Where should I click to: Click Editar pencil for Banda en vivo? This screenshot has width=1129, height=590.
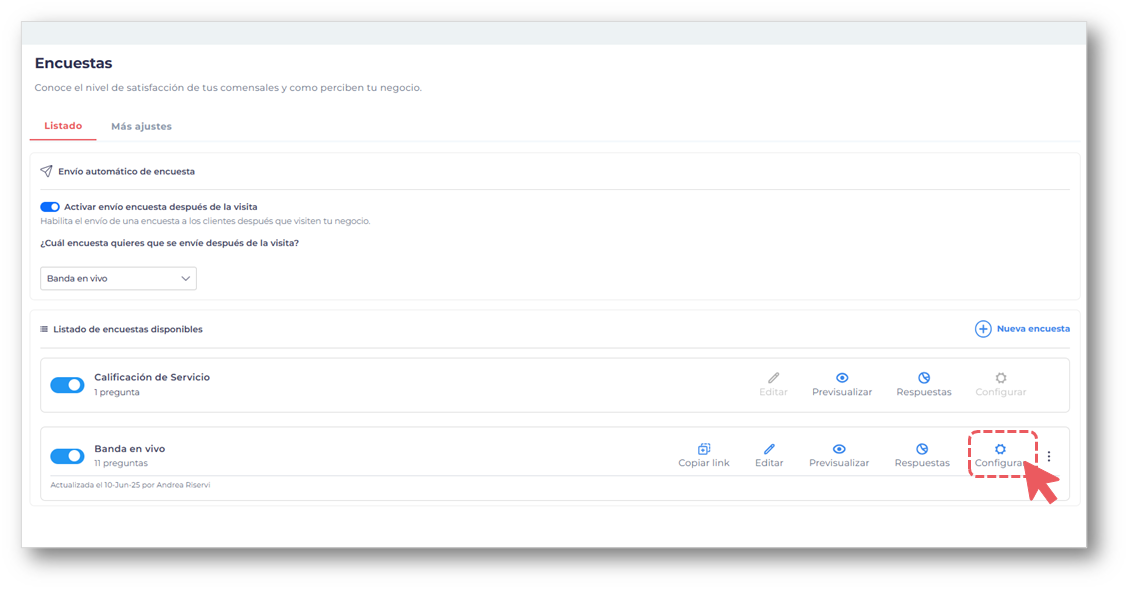(769, 450)
